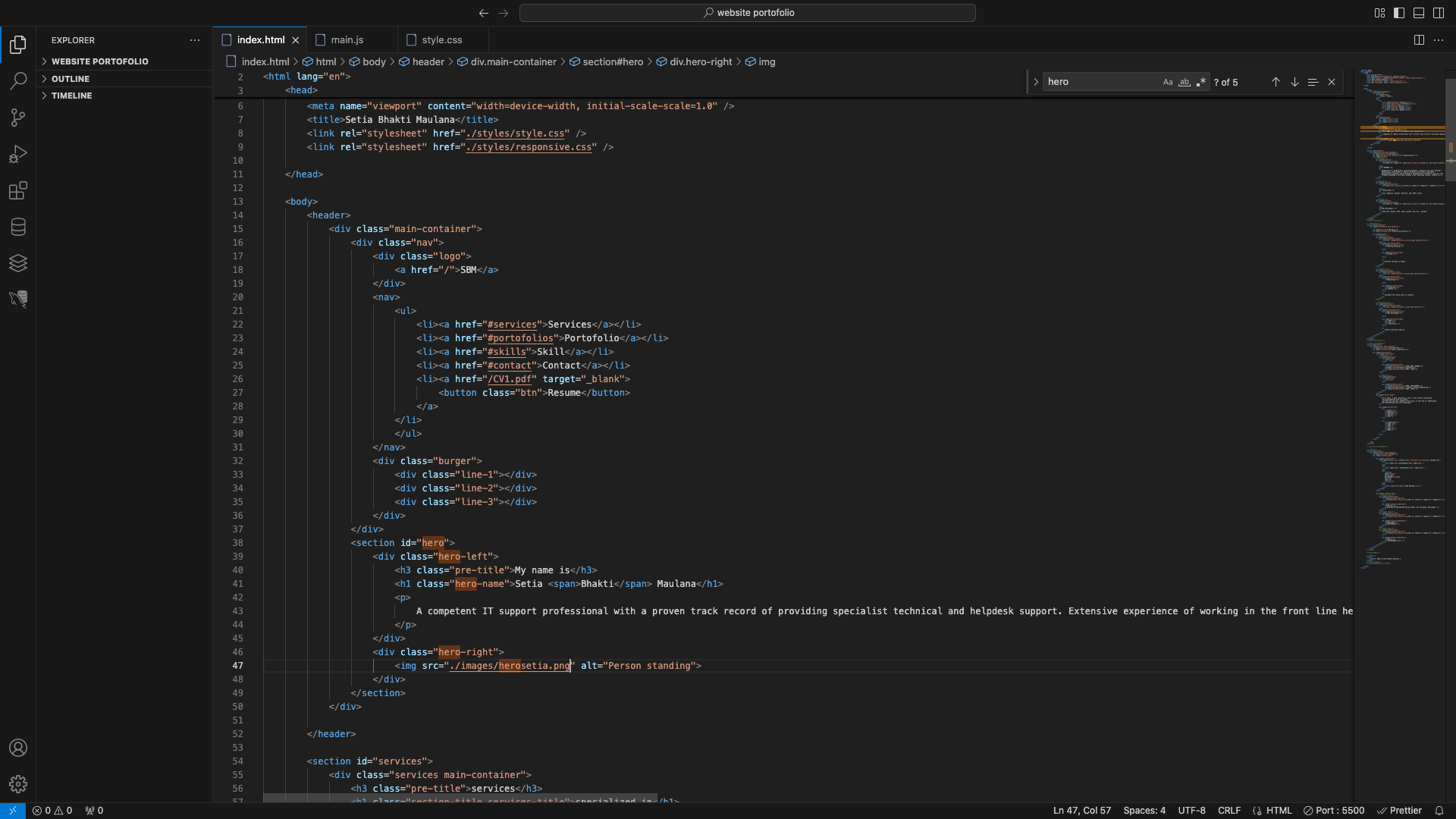Change language mode HTML in status bar
This screenshot has height=819, width=1456.
[x=1279, y=811]
